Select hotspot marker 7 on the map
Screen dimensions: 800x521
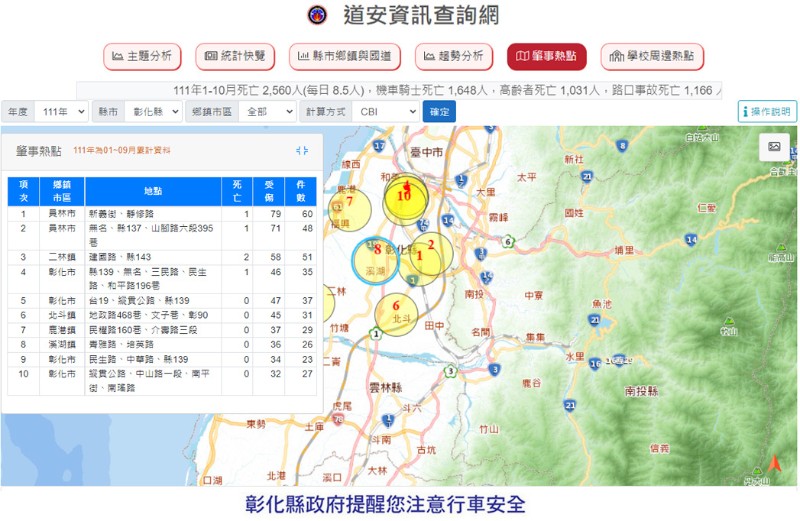coord(349,203)
